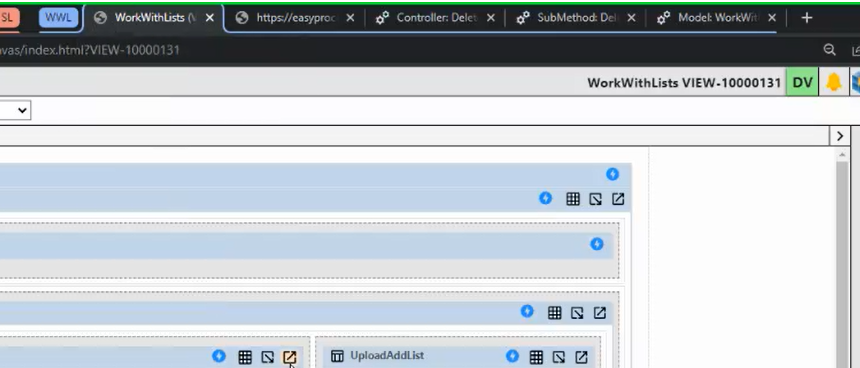Click collapse arrow icon in UploadAddList header
Viewport: 860px width, 368px height.
558,358
